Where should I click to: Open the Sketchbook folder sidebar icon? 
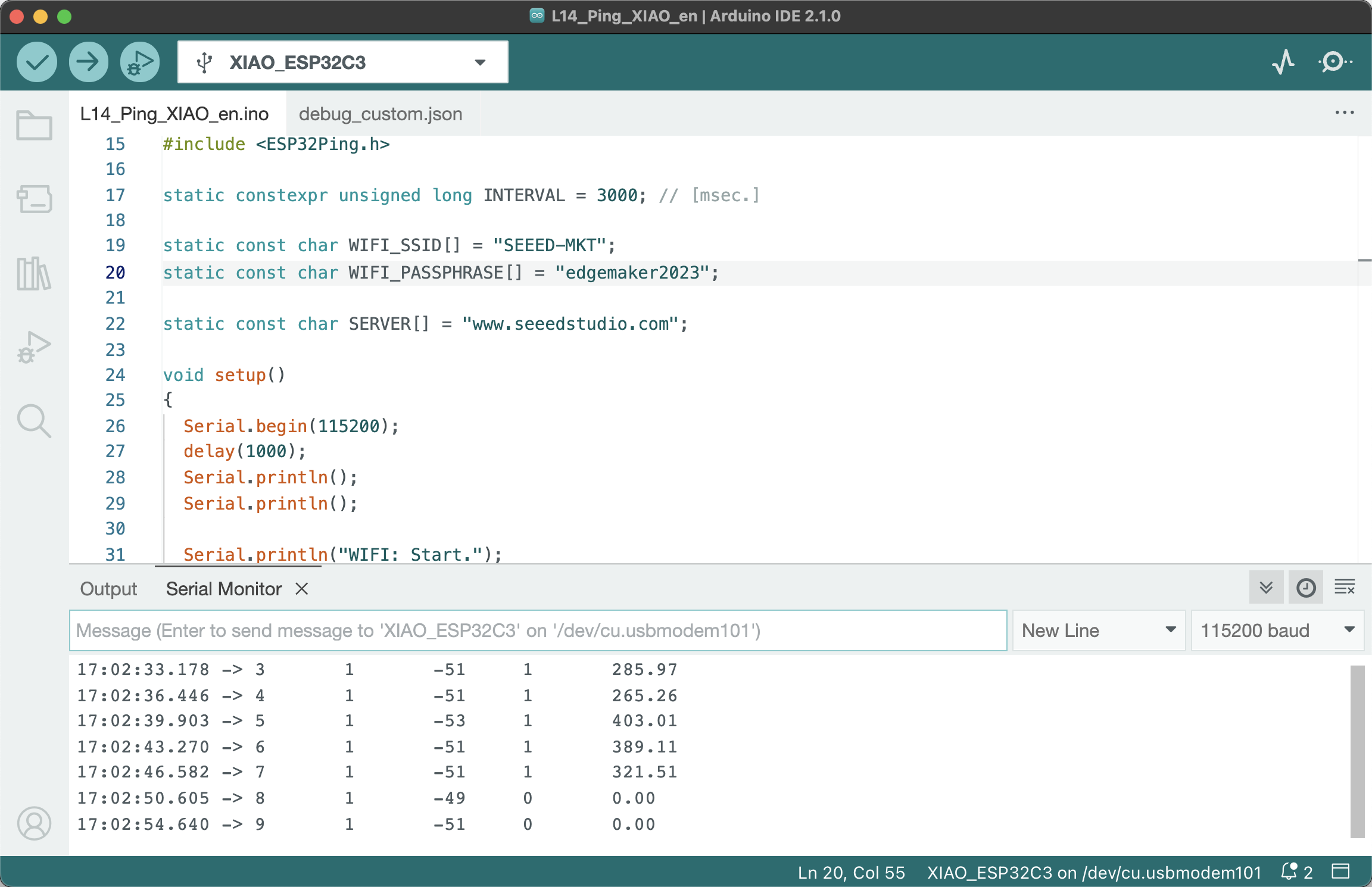(x=34, y=126)
